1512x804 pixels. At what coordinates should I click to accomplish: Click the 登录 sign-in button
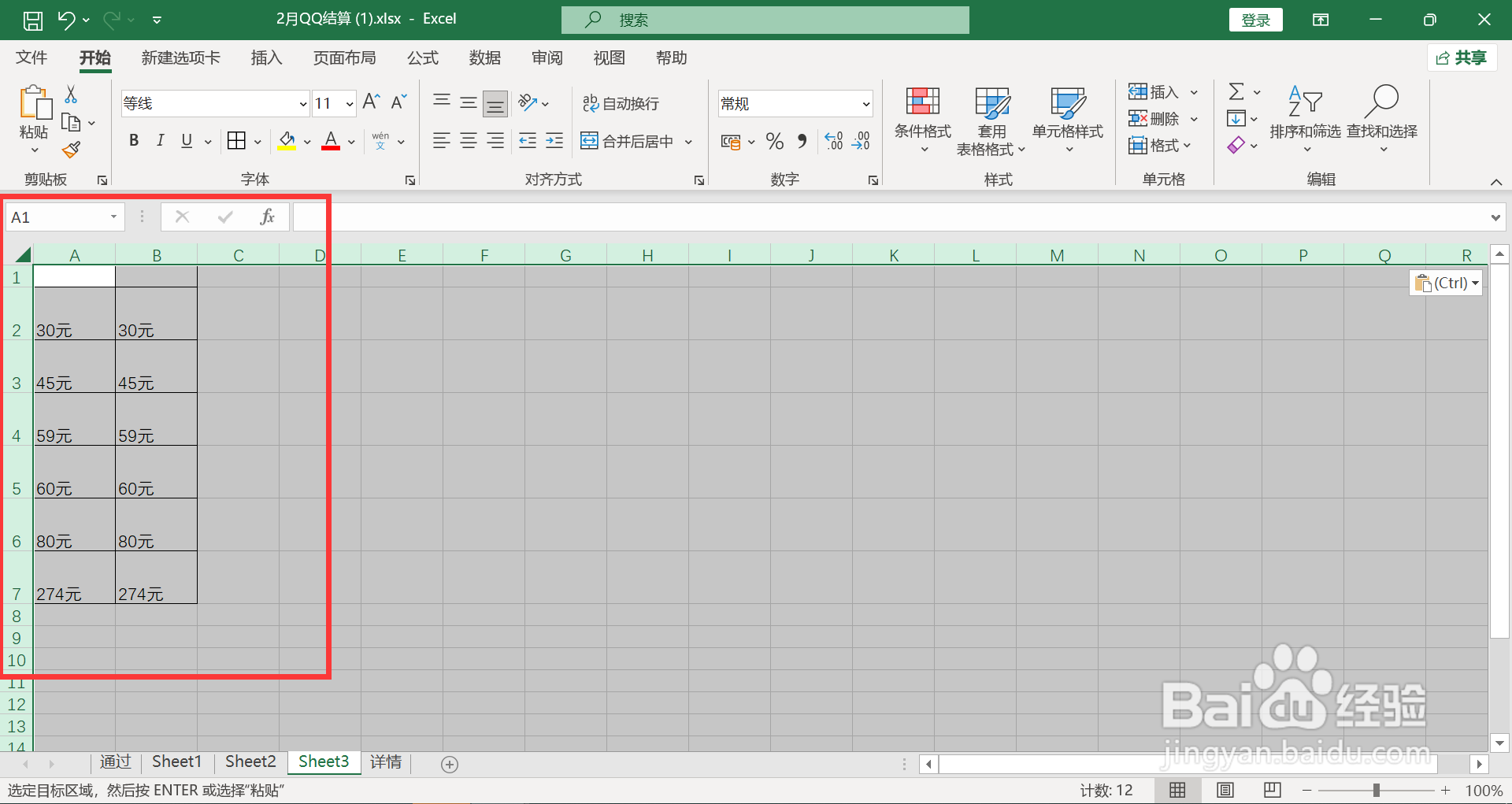click(1256, 20)
